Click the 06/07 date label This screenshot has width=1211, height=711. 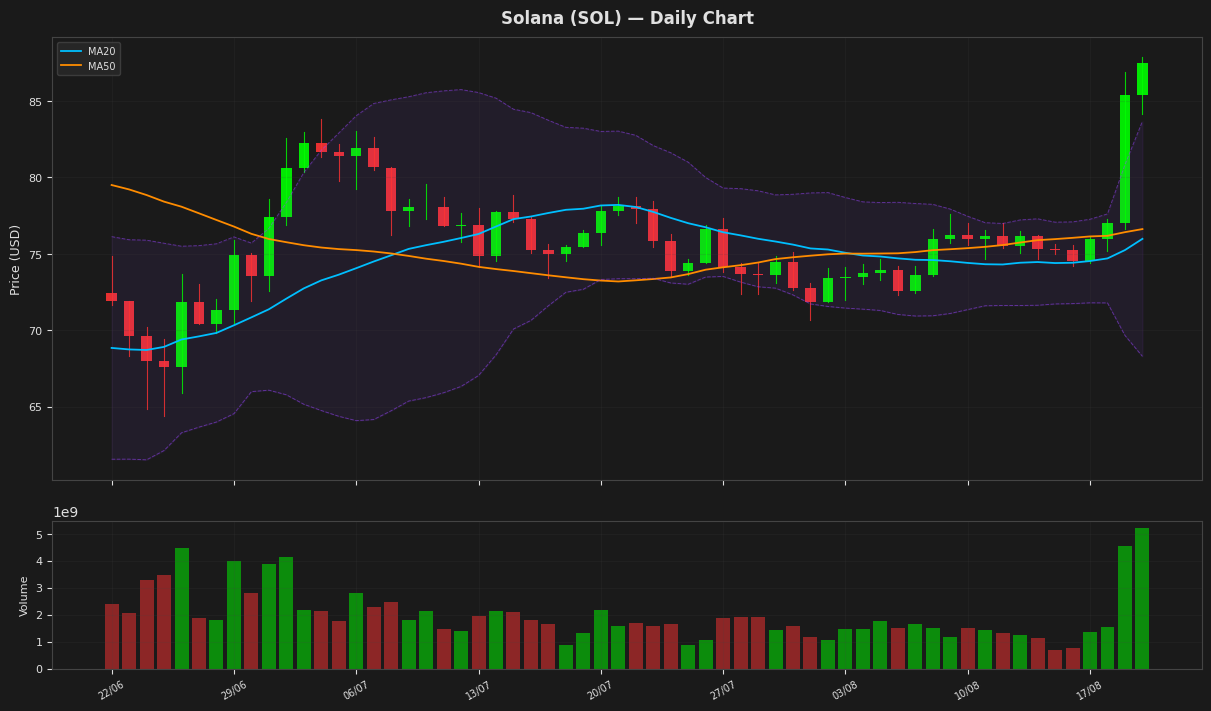pyautogui.click(x=356, y=690)
